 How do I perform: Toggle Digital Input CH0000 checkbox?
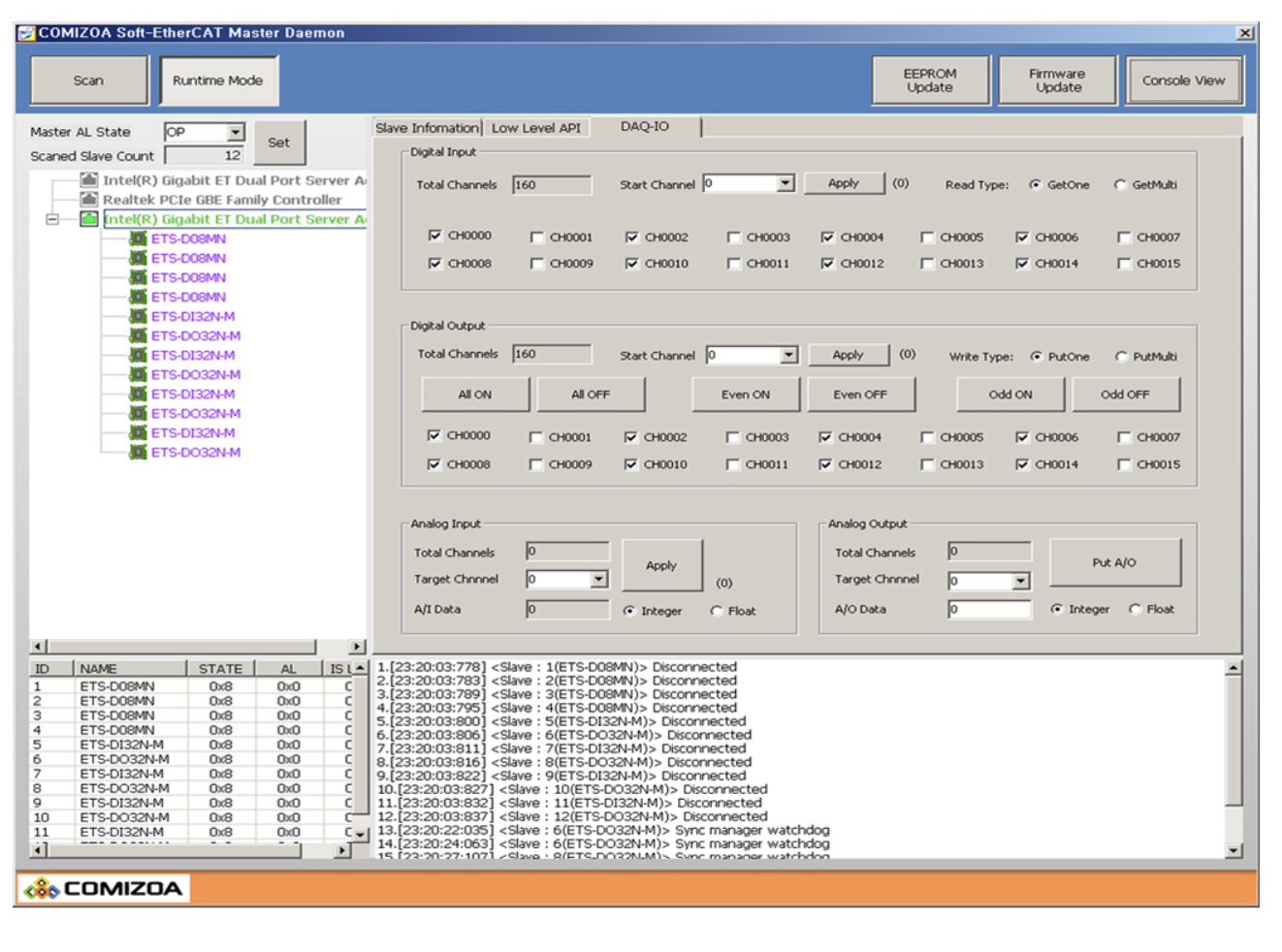(x=434, y=235)
